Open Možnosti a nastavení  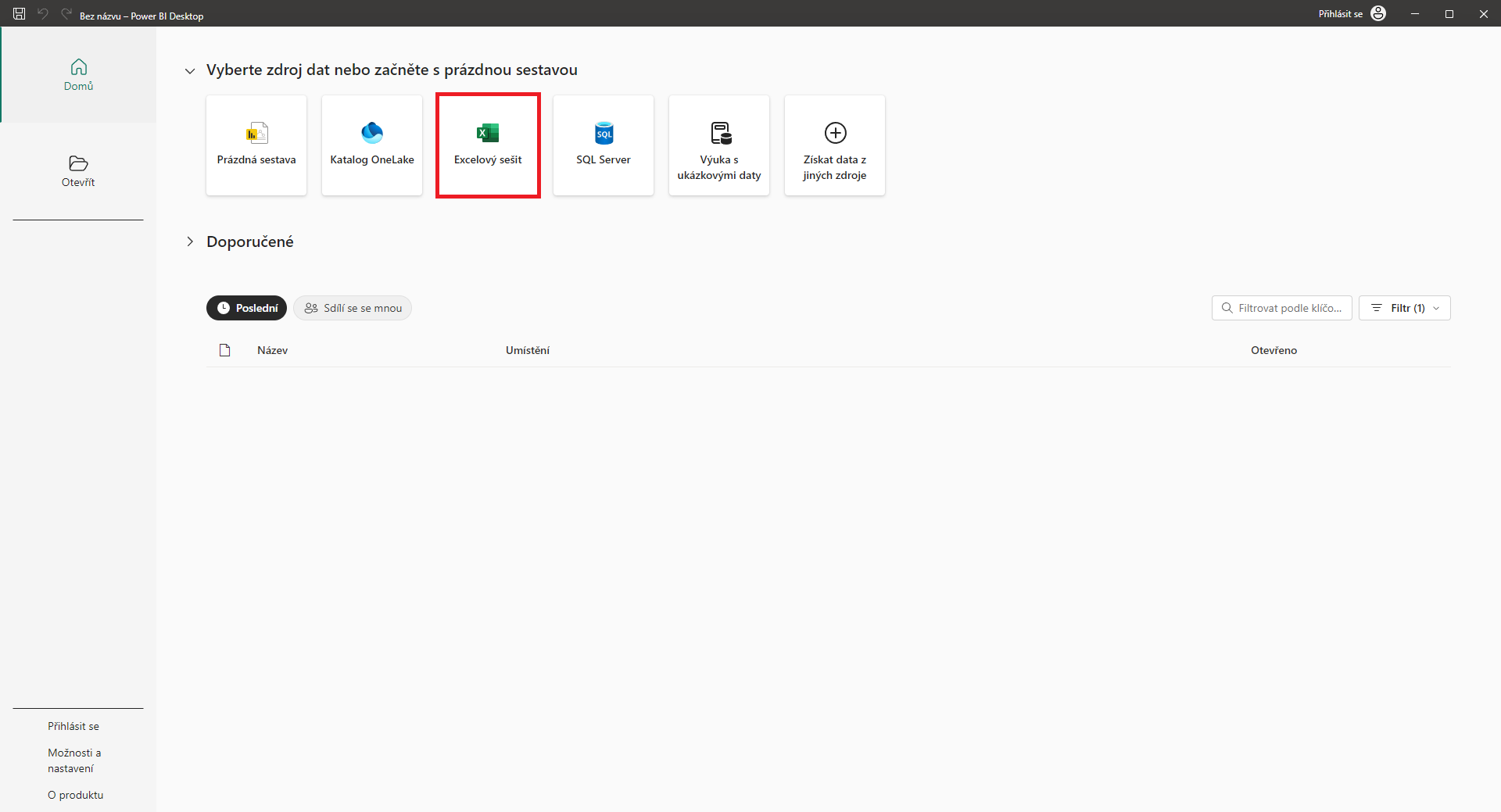[x=74, y=760]
